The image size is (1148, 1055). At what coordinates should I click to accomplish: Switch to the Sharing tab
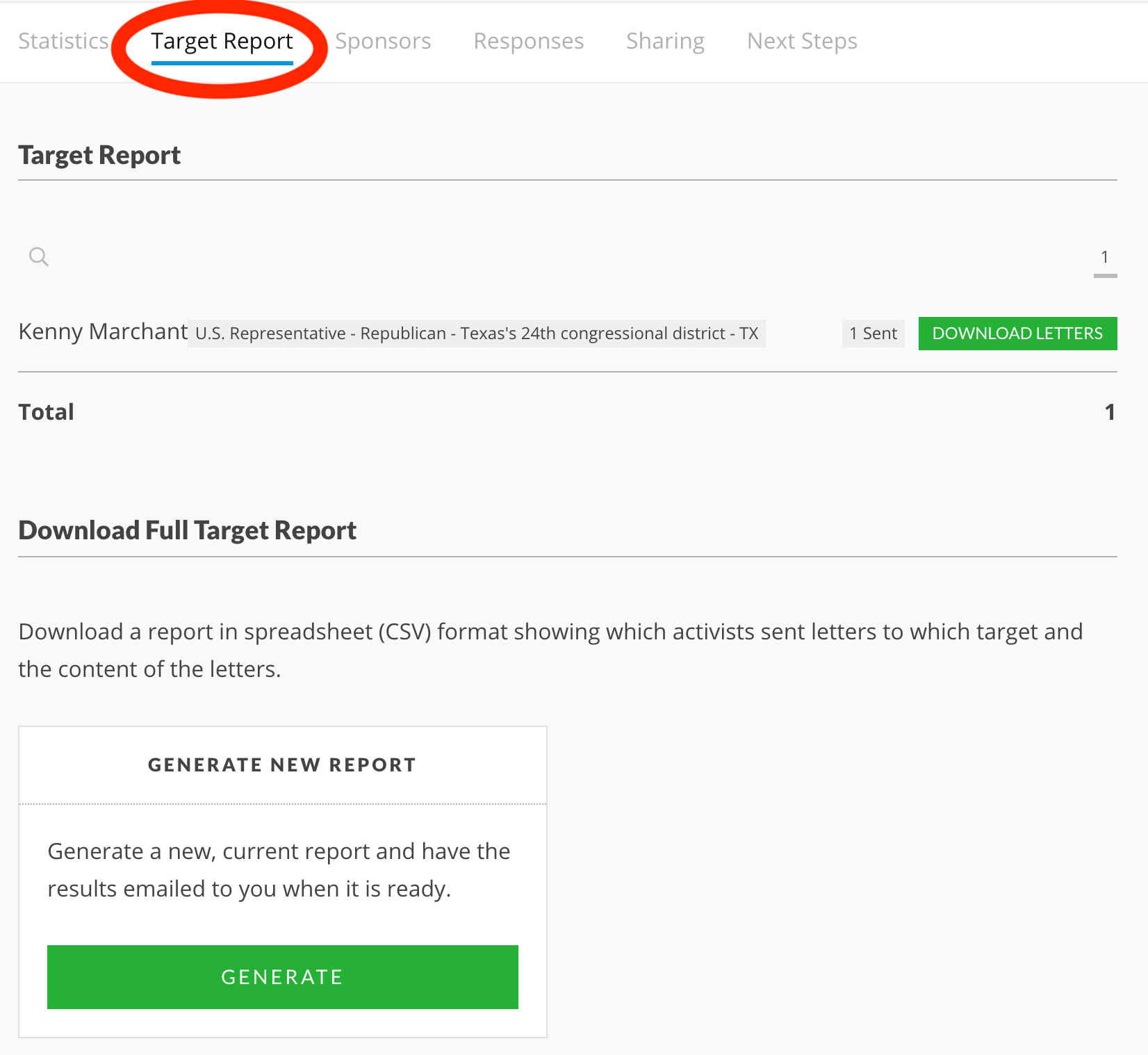665,41
